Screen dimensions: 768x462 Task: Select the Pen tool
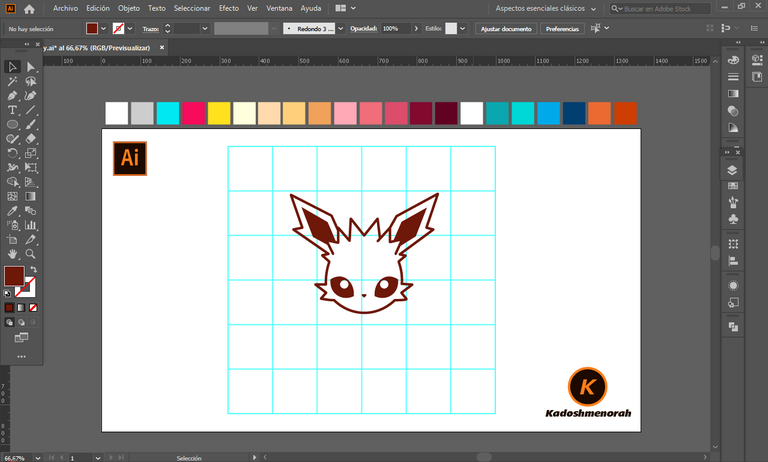tap(12, 96)
